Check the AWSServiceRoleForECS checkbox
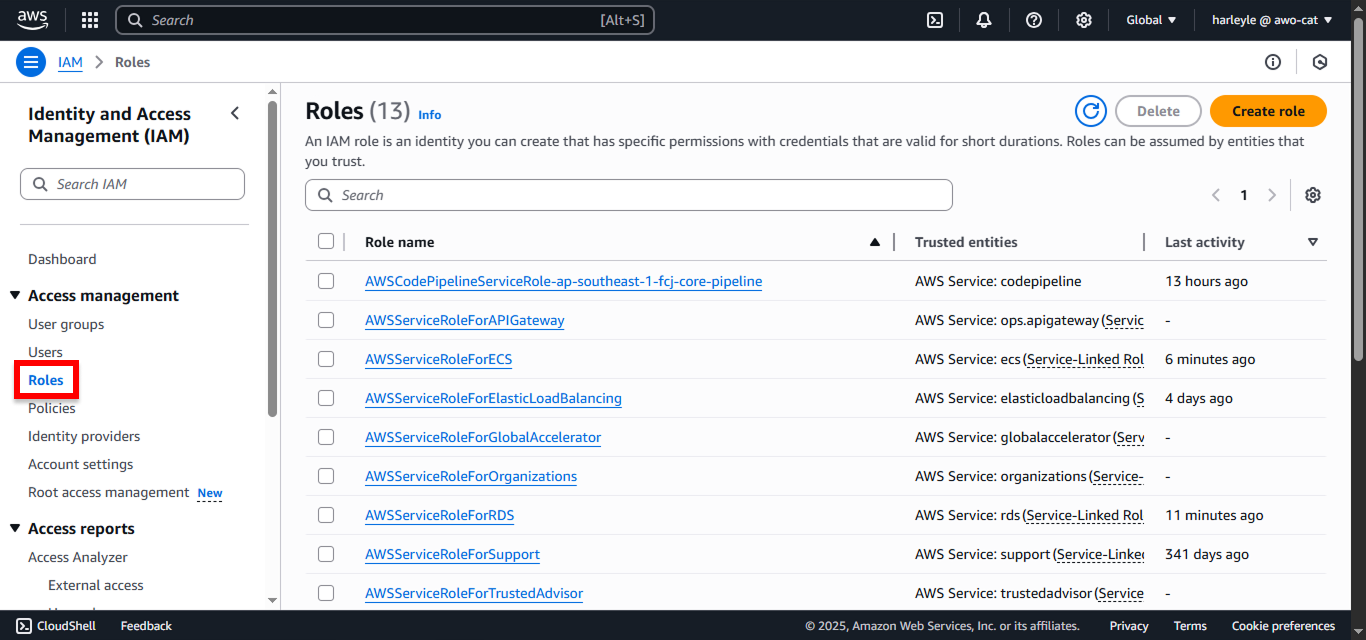This screenshot has width=1366, height=640. point(326,359)
